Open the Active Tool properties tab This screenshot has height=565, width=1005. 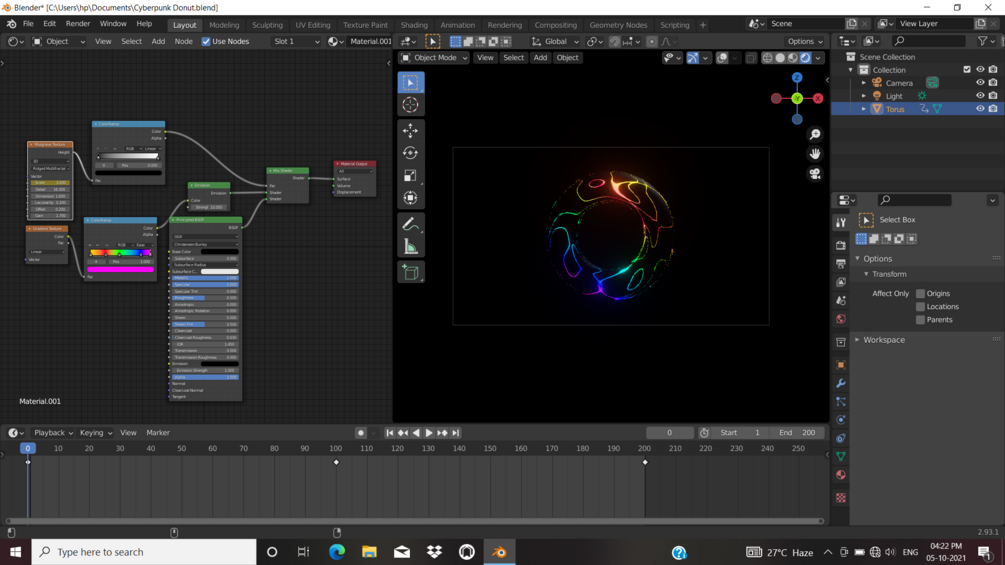click(841, 222)
